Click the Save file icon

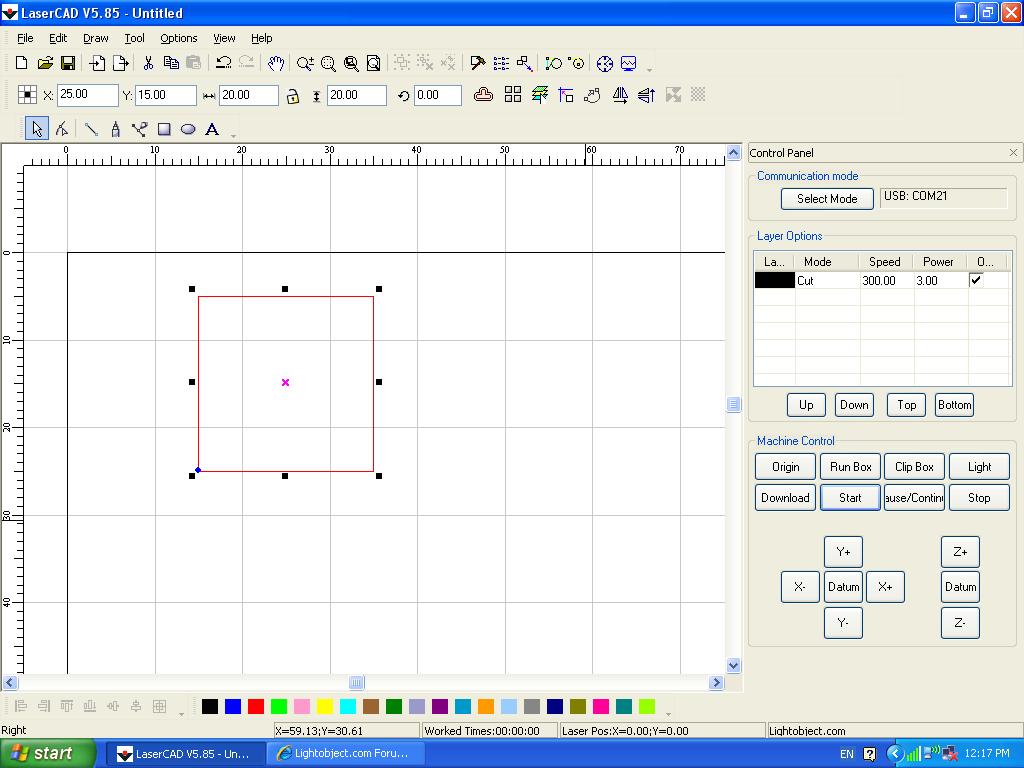tap(68, 63)
